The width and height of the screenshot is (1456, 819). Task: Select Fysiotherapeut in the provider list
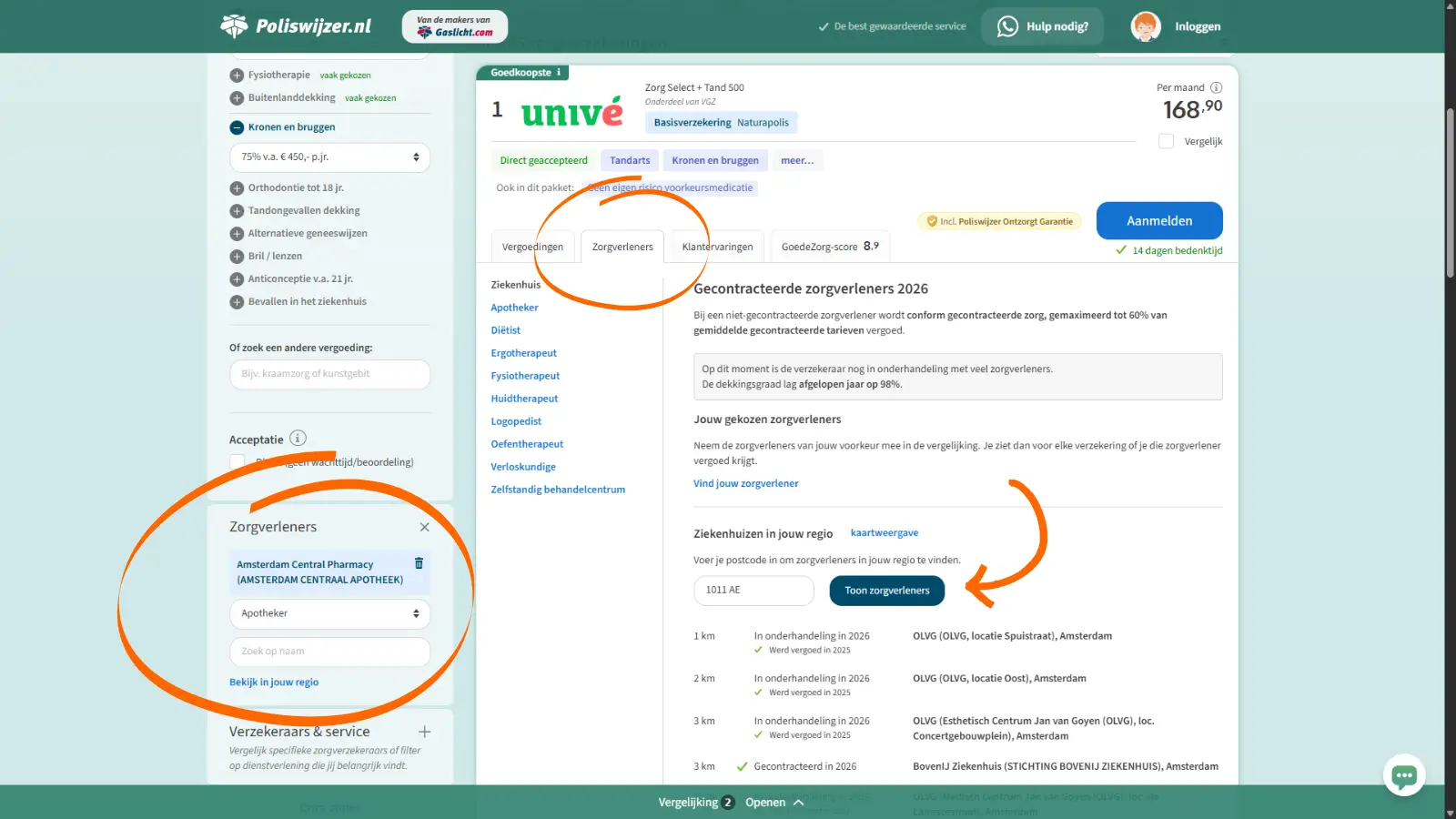point(525,376)
